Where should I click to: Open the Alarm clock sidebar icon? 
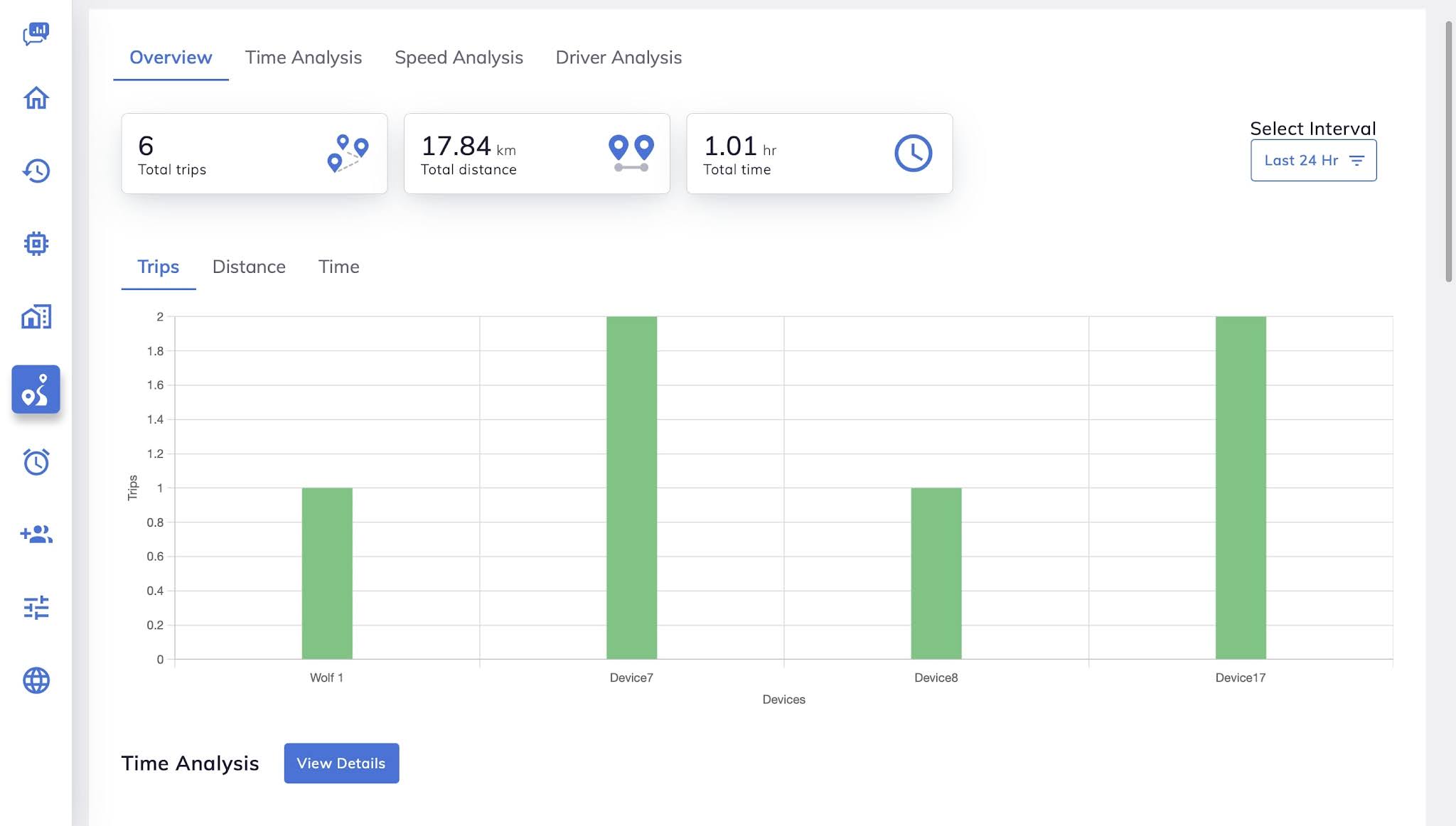tap(36, 462)
